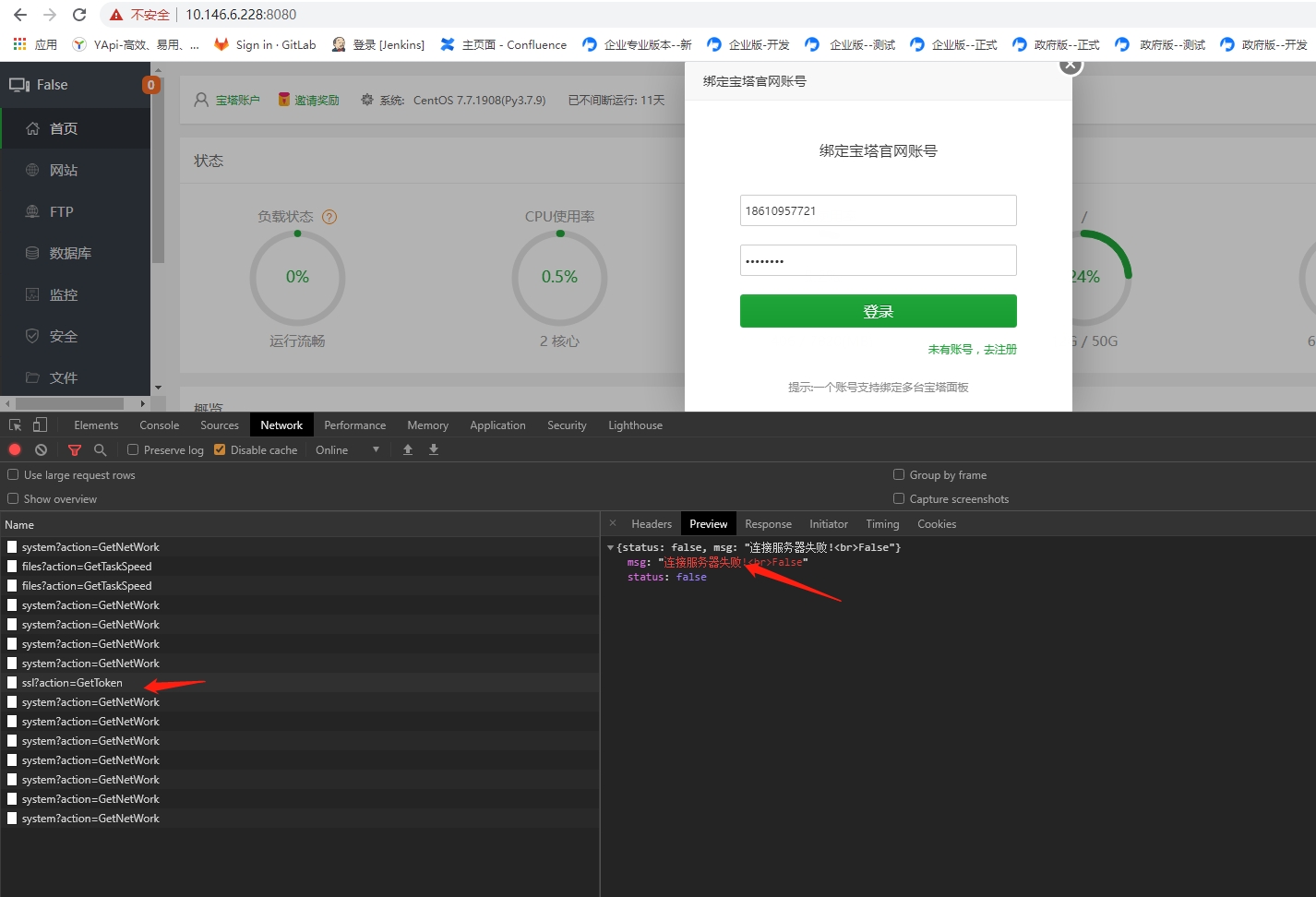Viewport: 1316px width, 897px height.
Task: Open the YApi bookmark
Action: tap(135, 44)
